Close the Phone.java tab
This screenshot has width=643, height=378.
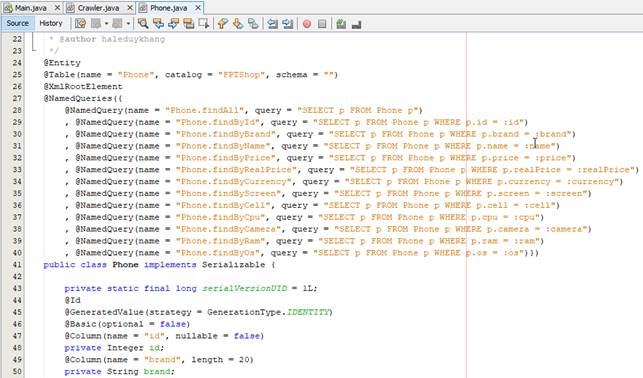click(x=198, y=8)
